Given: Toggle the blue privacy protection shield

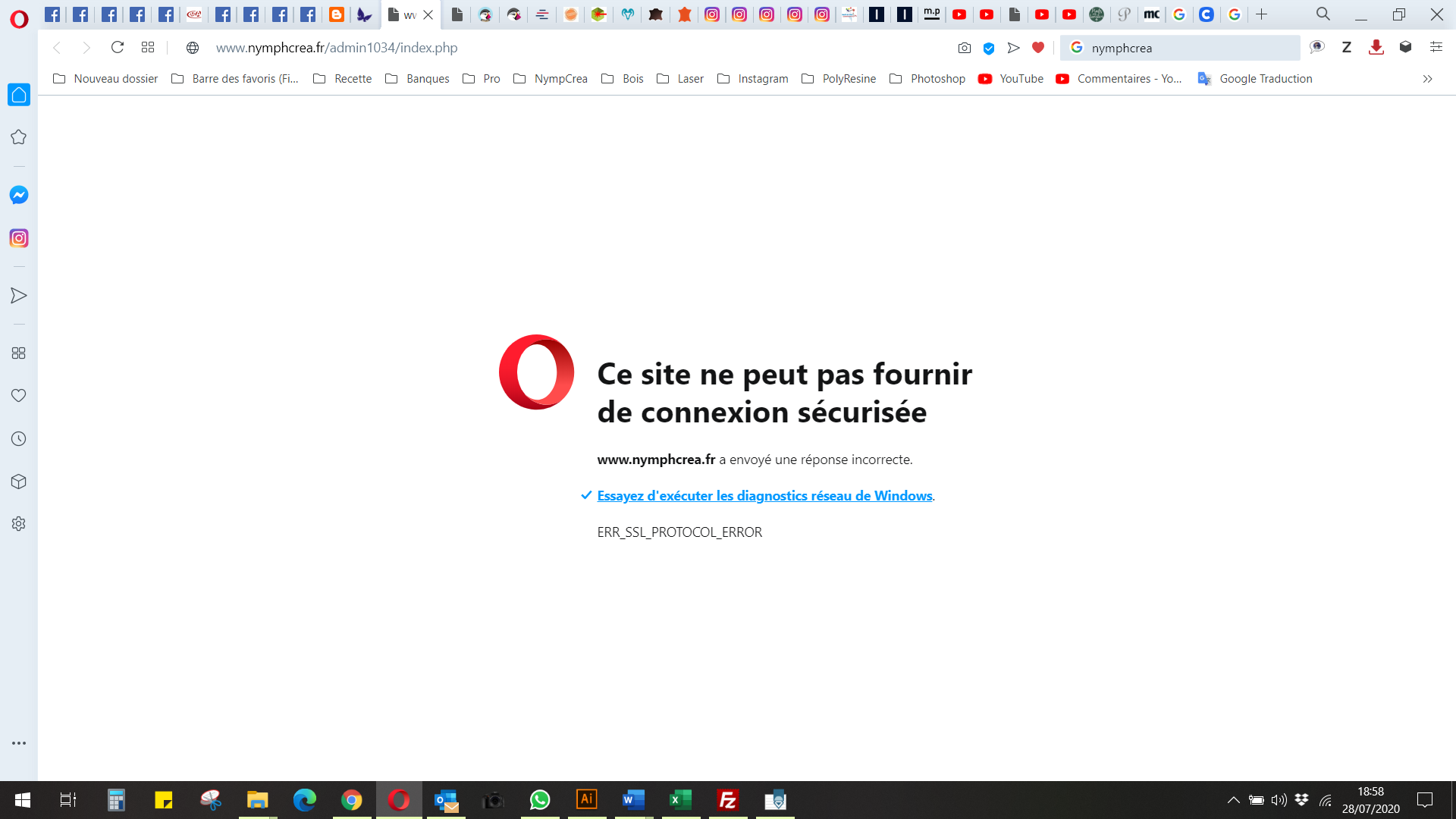Looking at the screenshot, I should pos(989,48).
